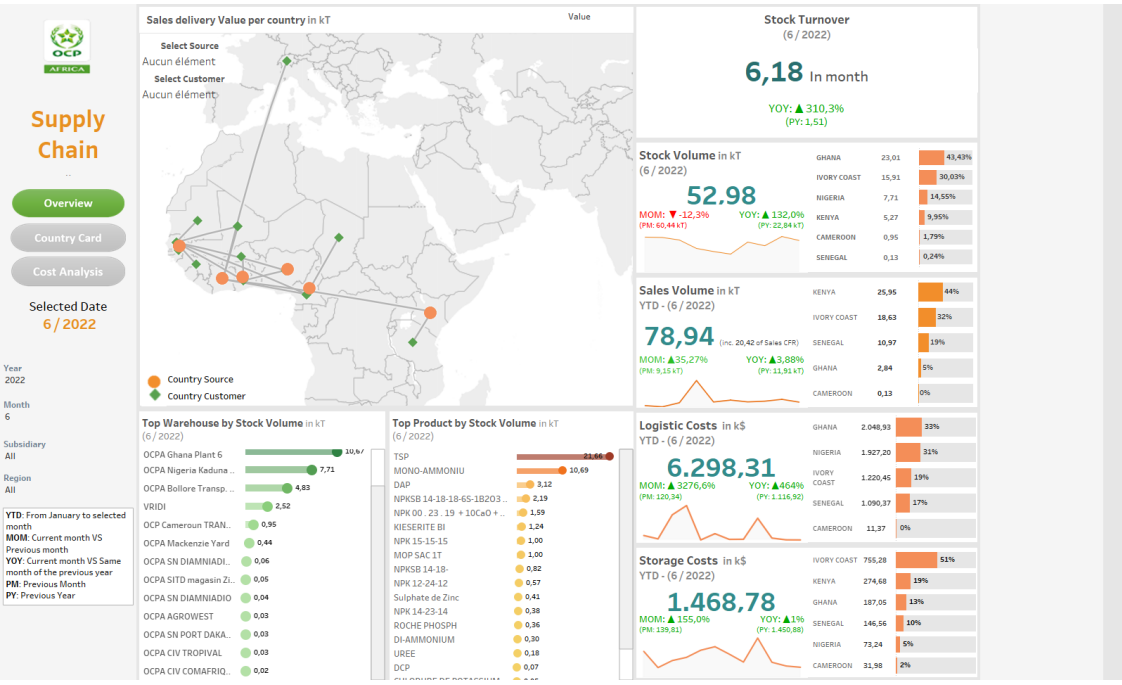Select the OCPA Nigeria Kaduna warehouse label
Viewport: 1122px width, 685px height.
pos(189,470)
